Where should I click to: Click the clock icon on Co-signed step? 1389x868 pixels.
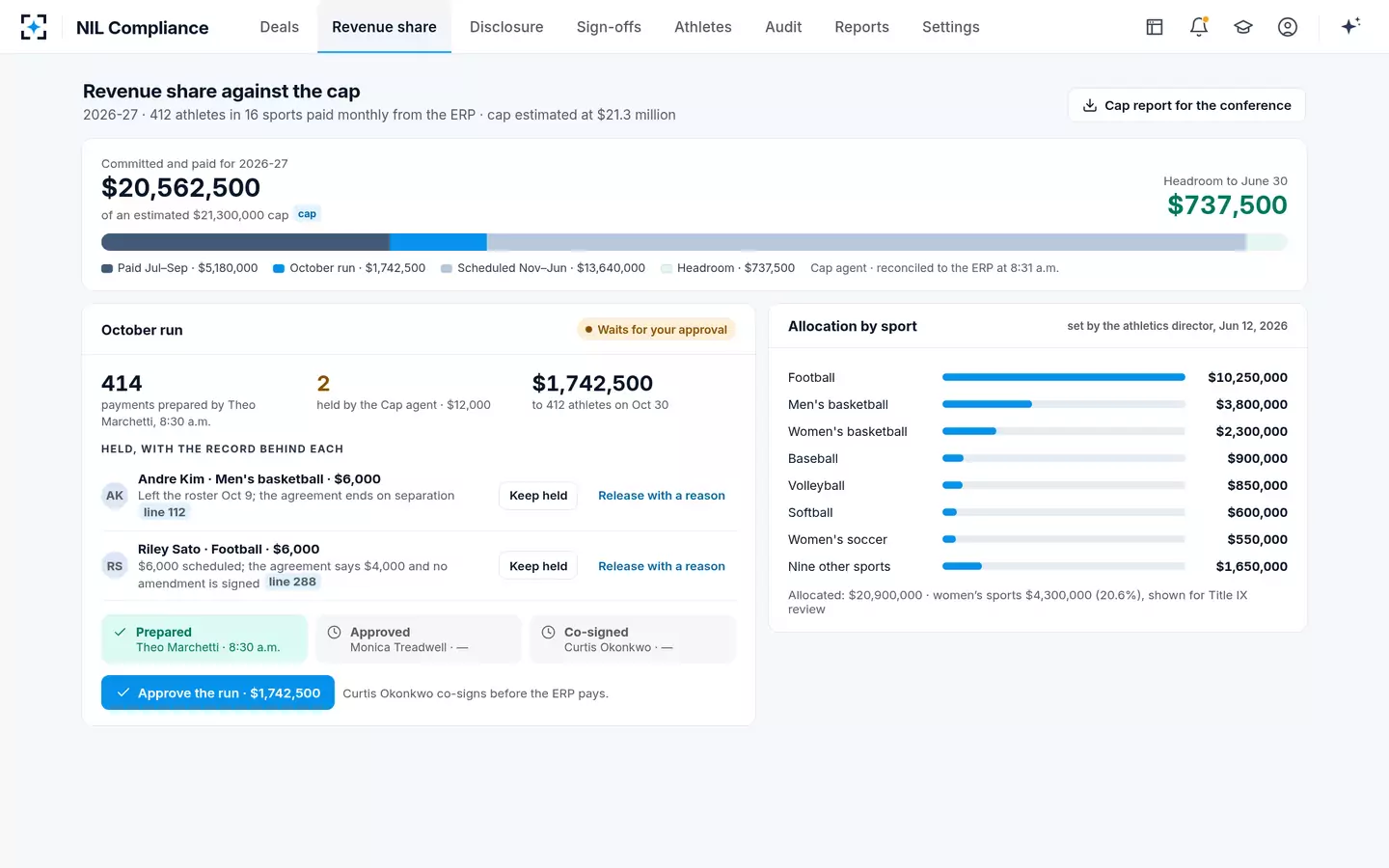coord(549,633)
